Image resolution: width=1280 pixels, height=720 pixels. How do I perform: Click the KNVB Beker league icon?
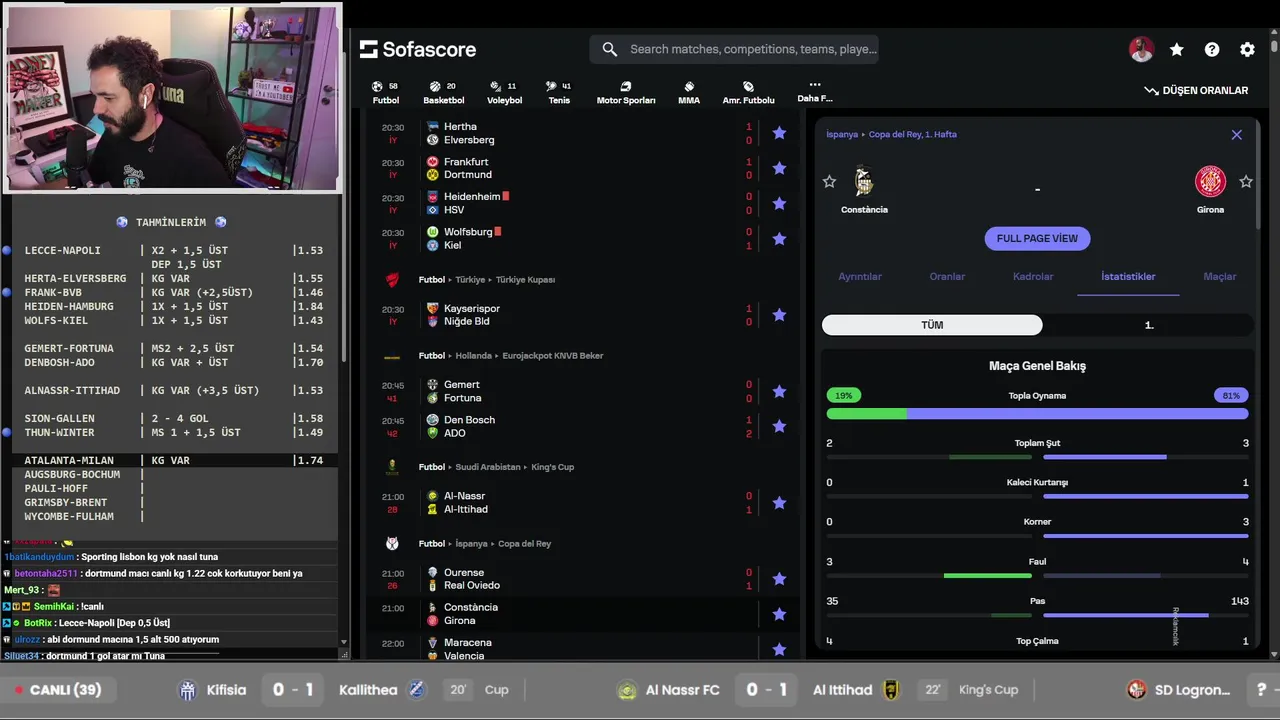[392, 356]
